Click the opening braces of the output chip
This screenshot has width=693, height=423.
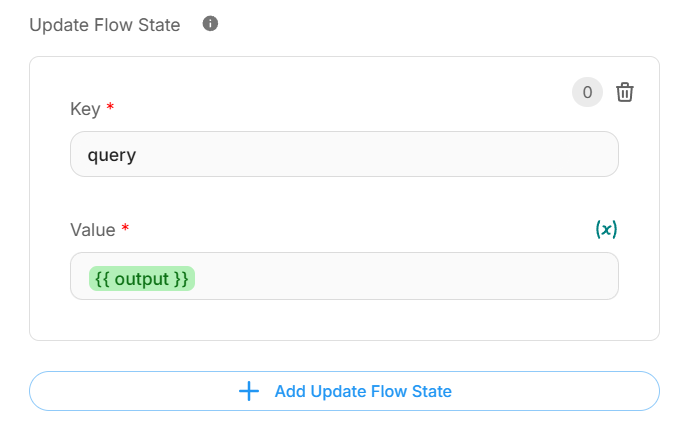click(101, 279)
